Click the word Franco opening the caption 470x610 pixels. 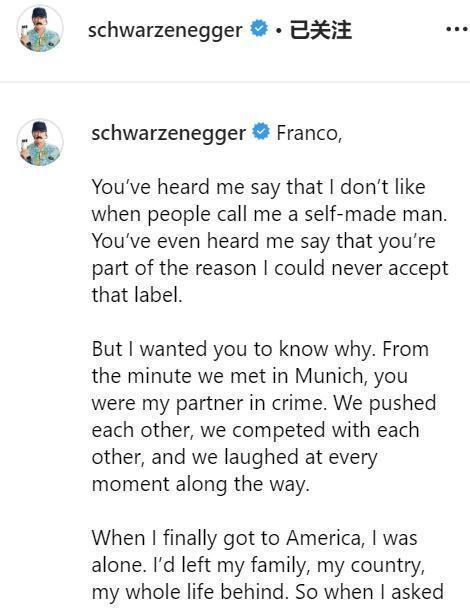pyautogui.click(x=309, y=133)
